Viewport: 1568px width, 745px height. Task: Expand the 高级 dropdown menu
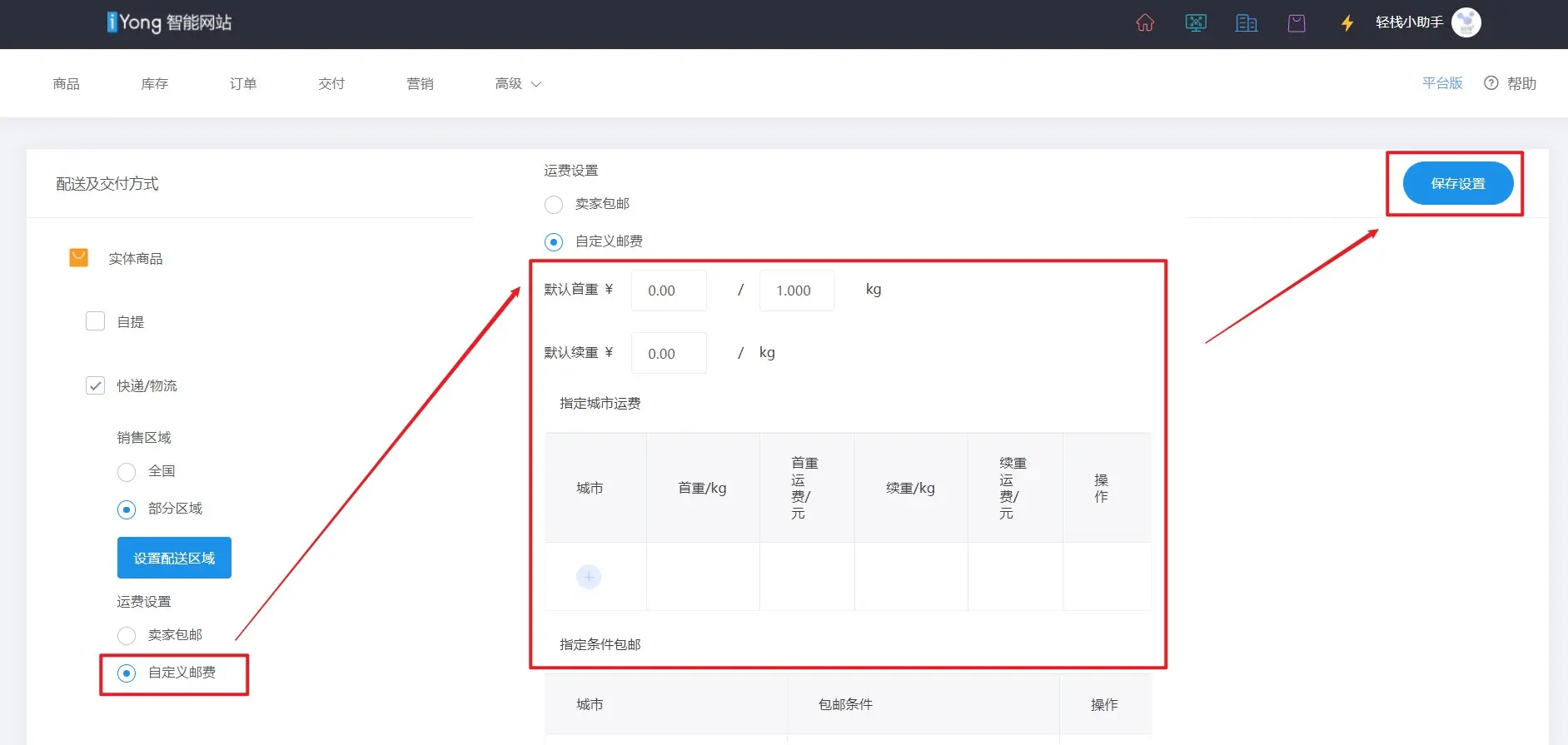[x=517, y=84]
